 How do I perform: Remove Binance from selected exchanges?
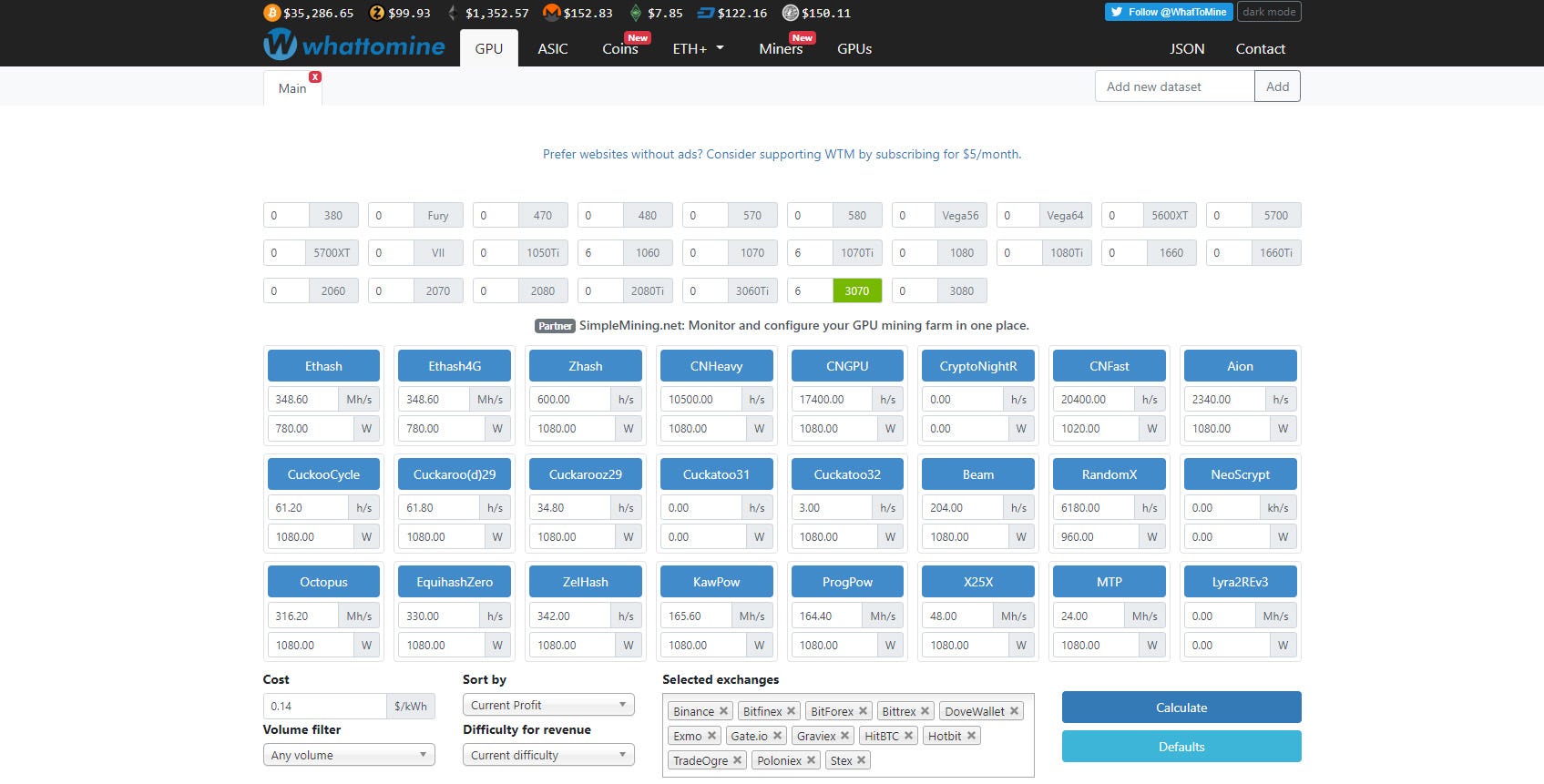[x=723, y=711]
